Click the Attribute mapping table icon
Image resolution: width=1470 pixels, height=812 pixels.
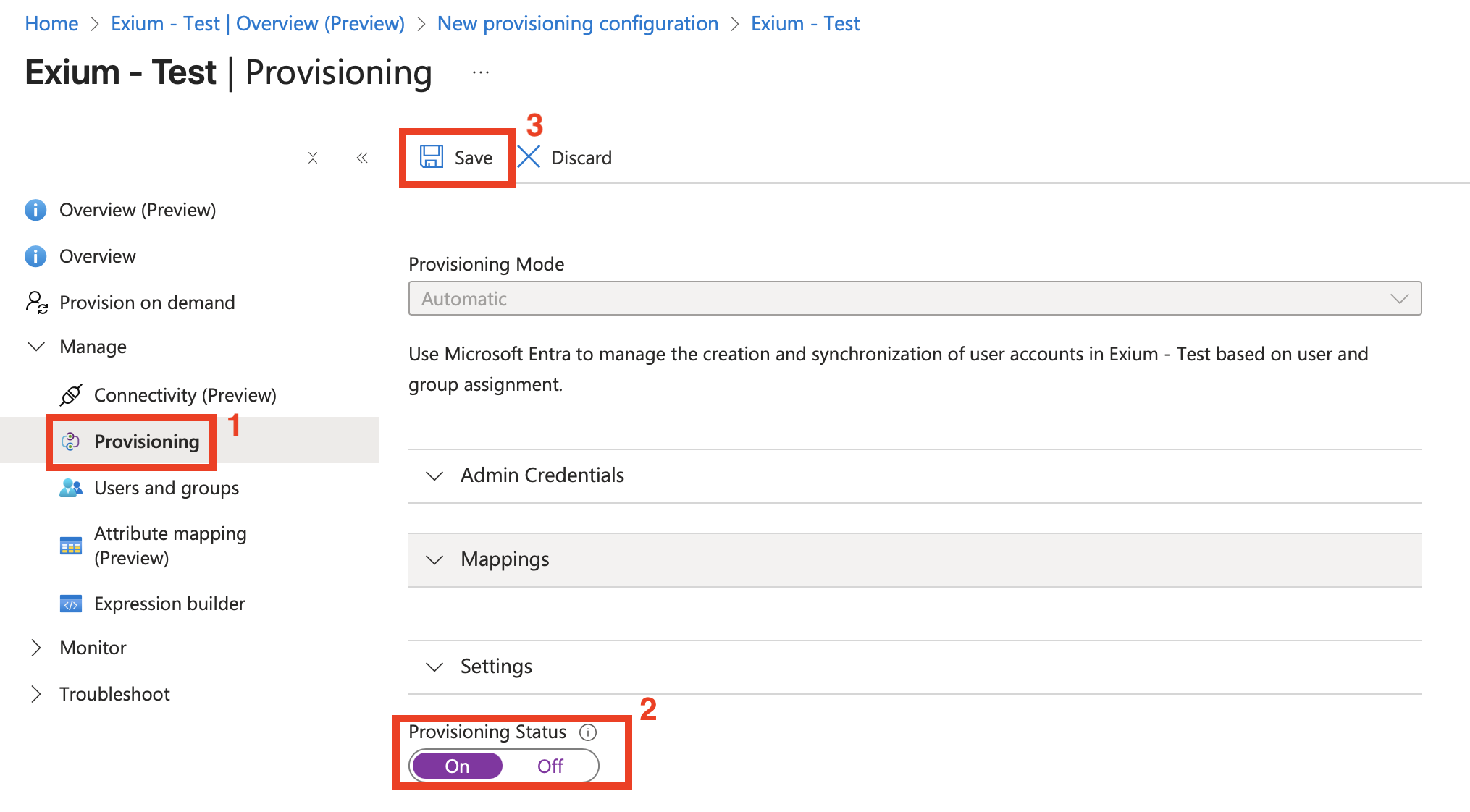[x=70, y=546]
